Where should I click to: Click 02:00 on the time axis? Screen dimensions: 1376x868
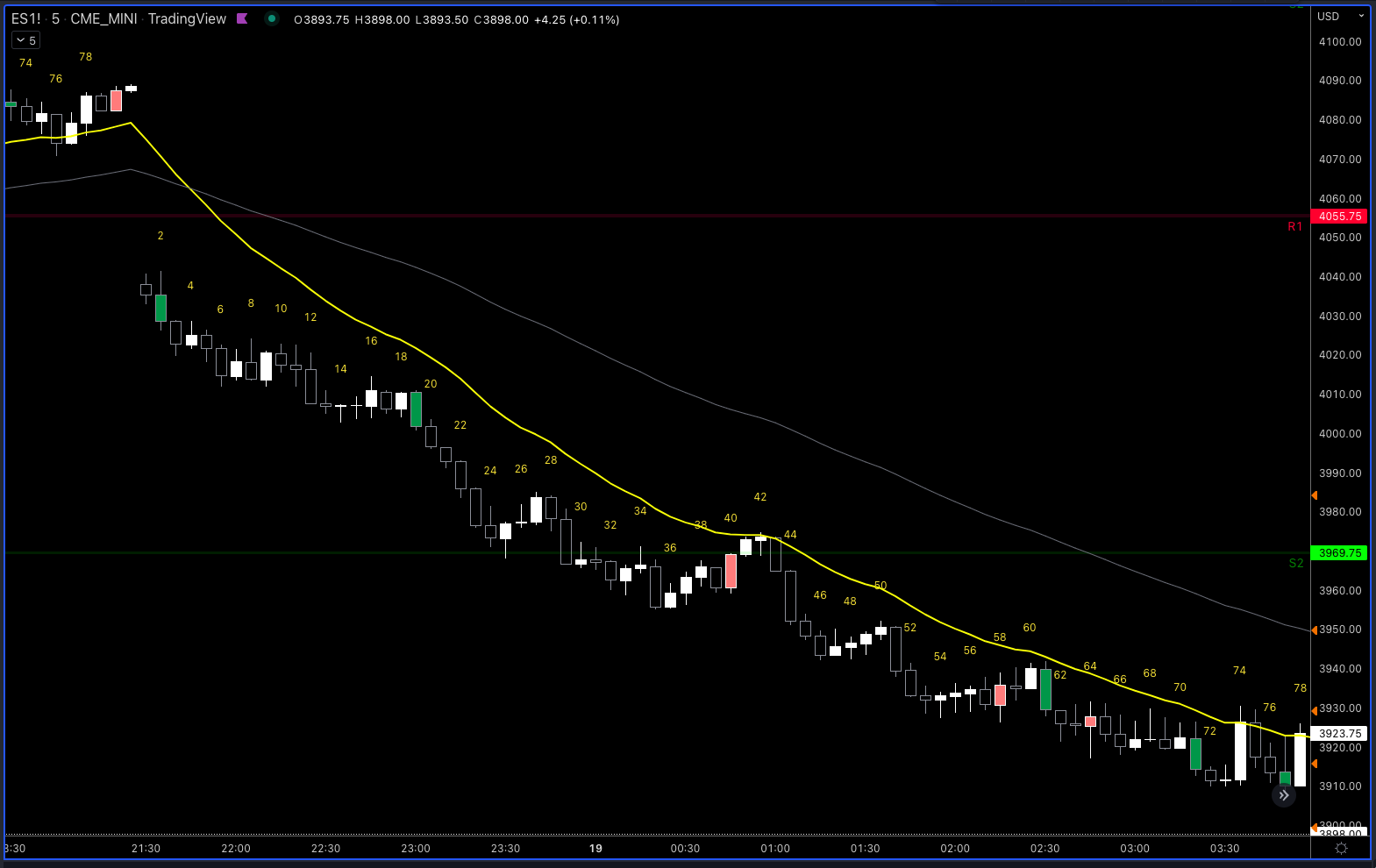[x=955, y=849]
